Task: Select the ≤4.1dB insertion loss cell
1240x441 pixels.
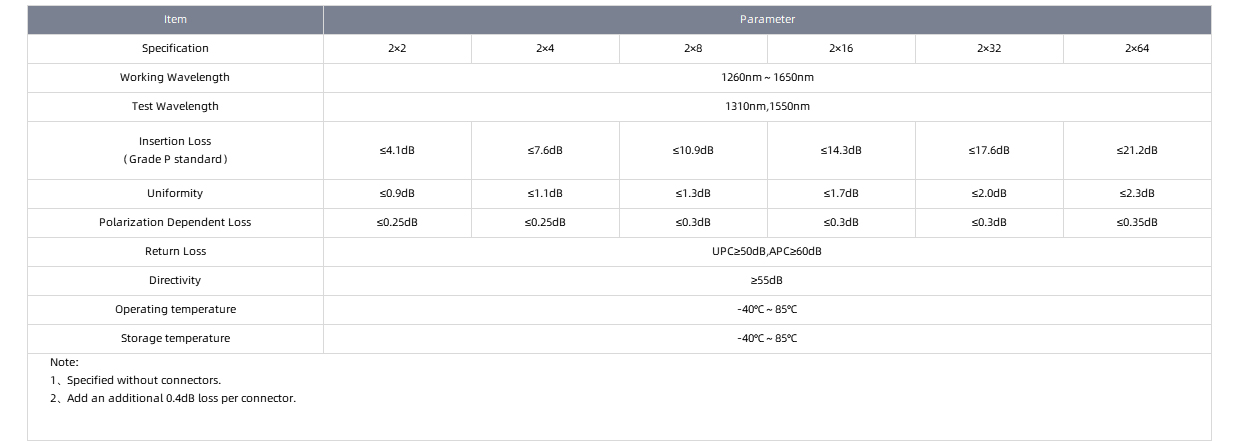Action: 397,151
